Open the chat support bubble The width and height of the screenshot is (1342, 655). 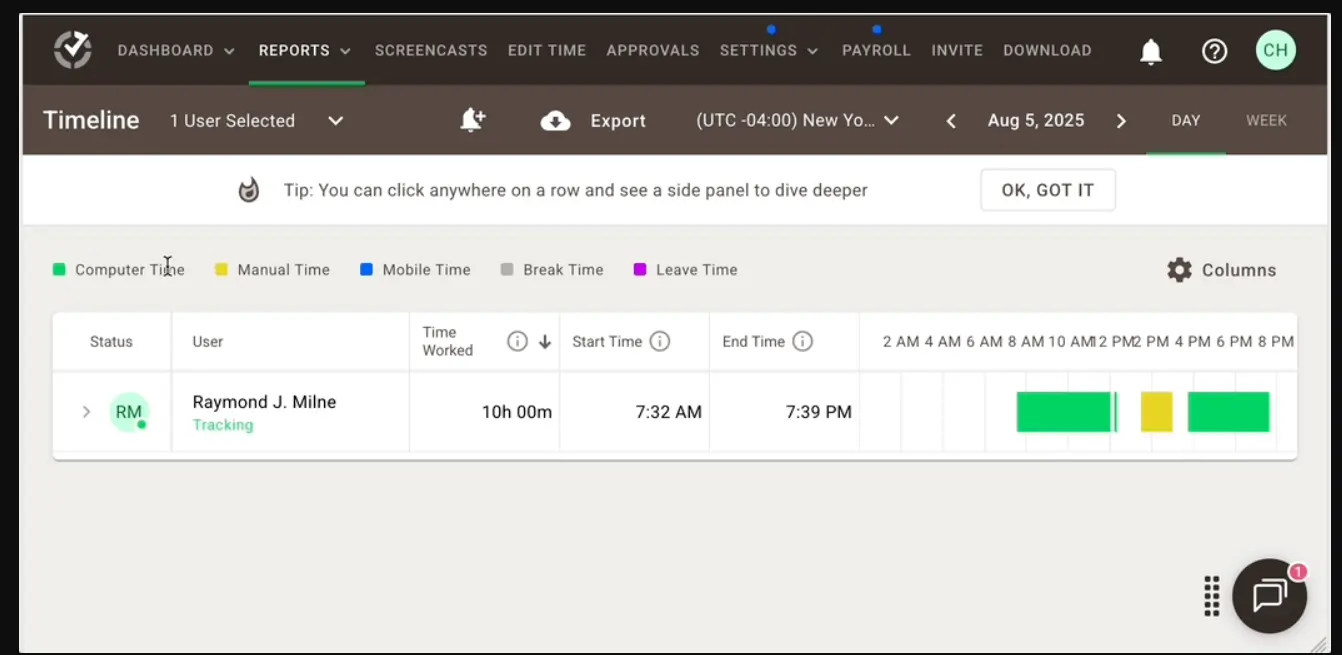pos(1269,596)
